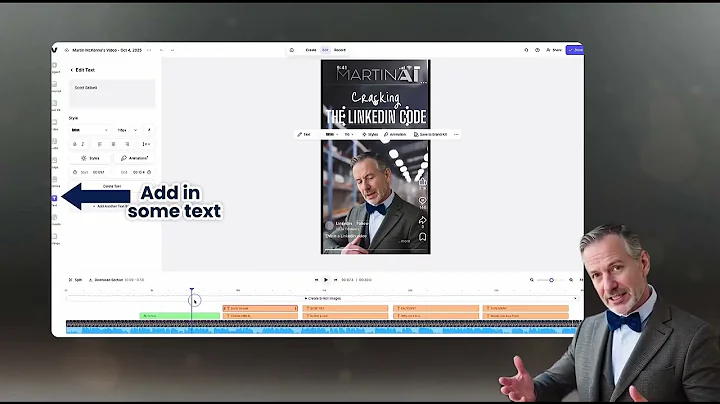This screenshot has width=720, height=404.
Task: Click the text content input box
Action: [112, 94]
